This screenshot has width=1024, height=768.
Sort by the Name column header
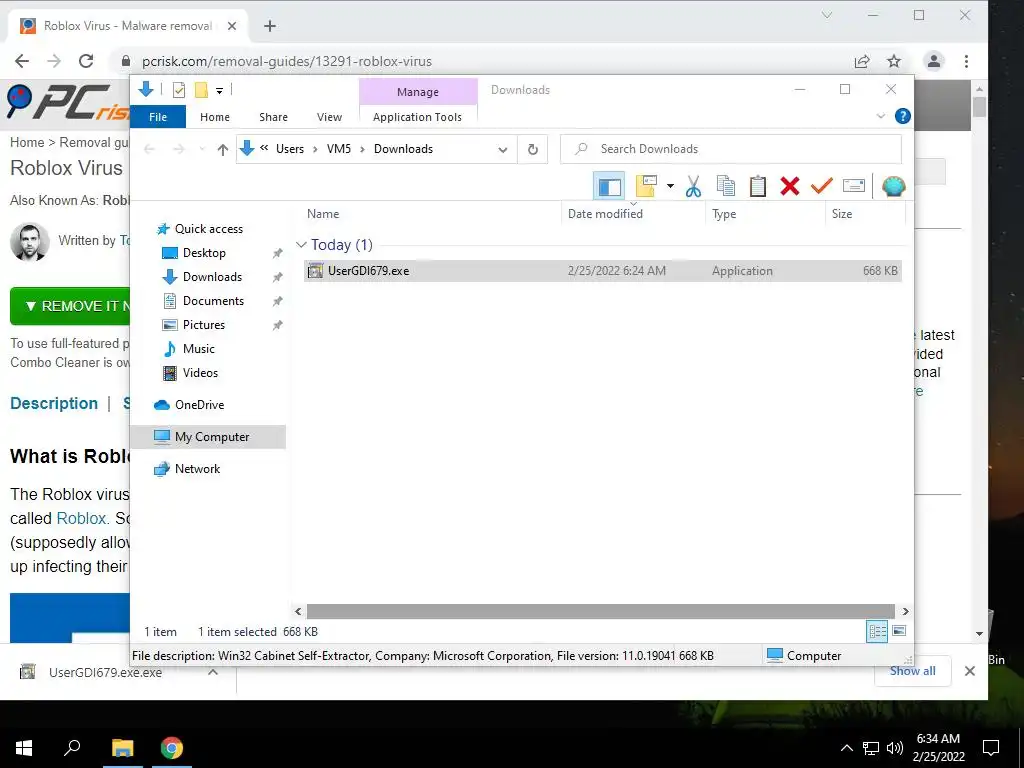[323, 214]
